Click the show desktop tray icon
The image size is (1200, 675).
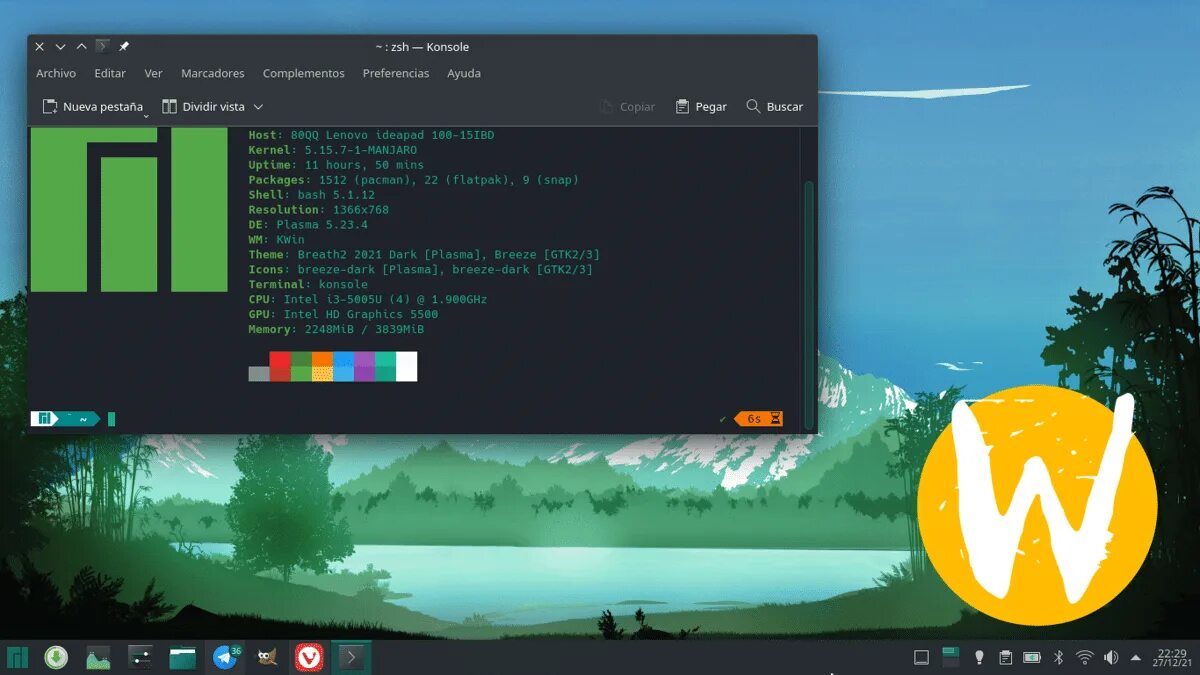pyautogui.click(x=922, y=658)
